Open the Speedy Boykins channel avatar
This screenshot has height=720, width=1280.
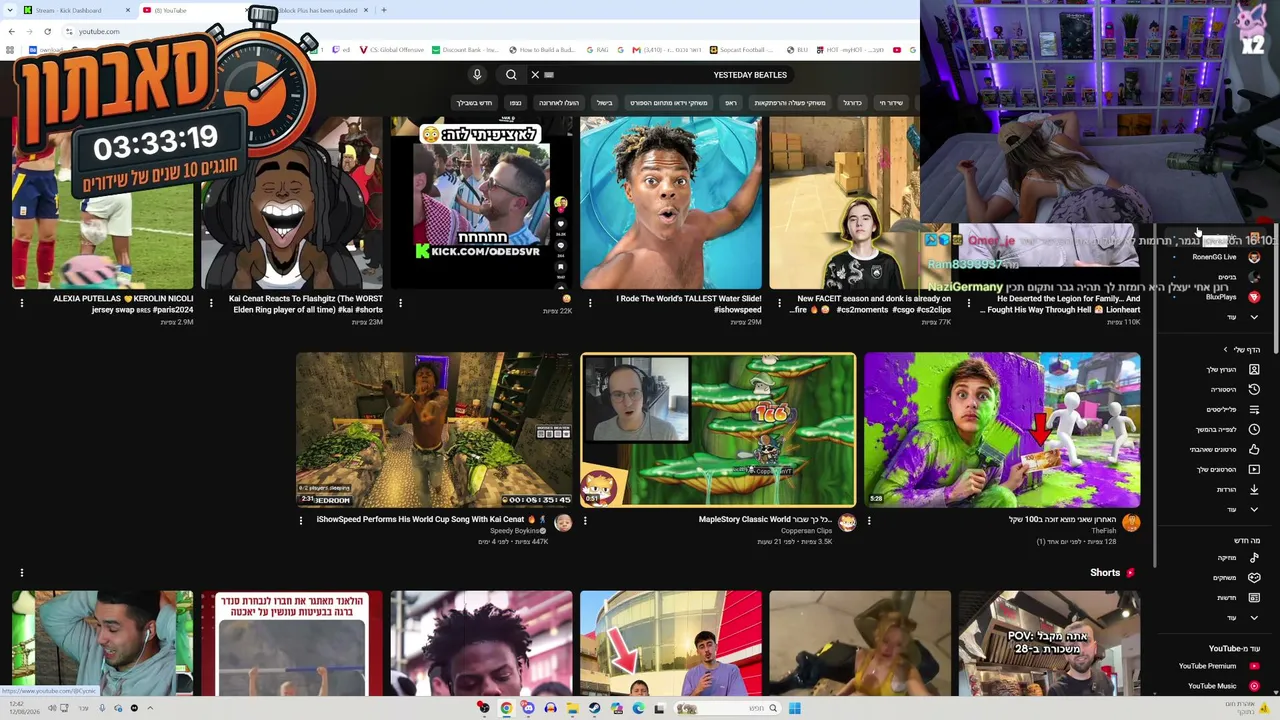click(563, 523)
